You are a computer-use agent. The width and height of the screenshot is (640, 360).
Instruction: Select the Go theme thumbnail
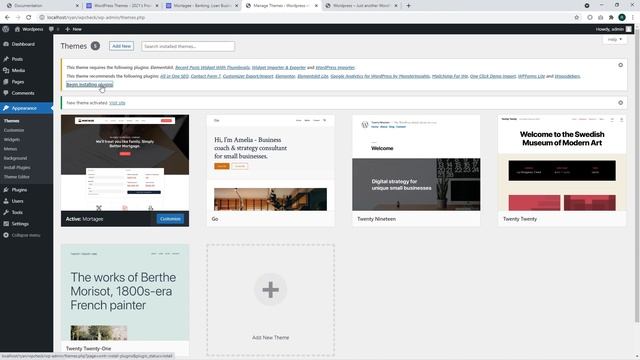pos(270,163)
